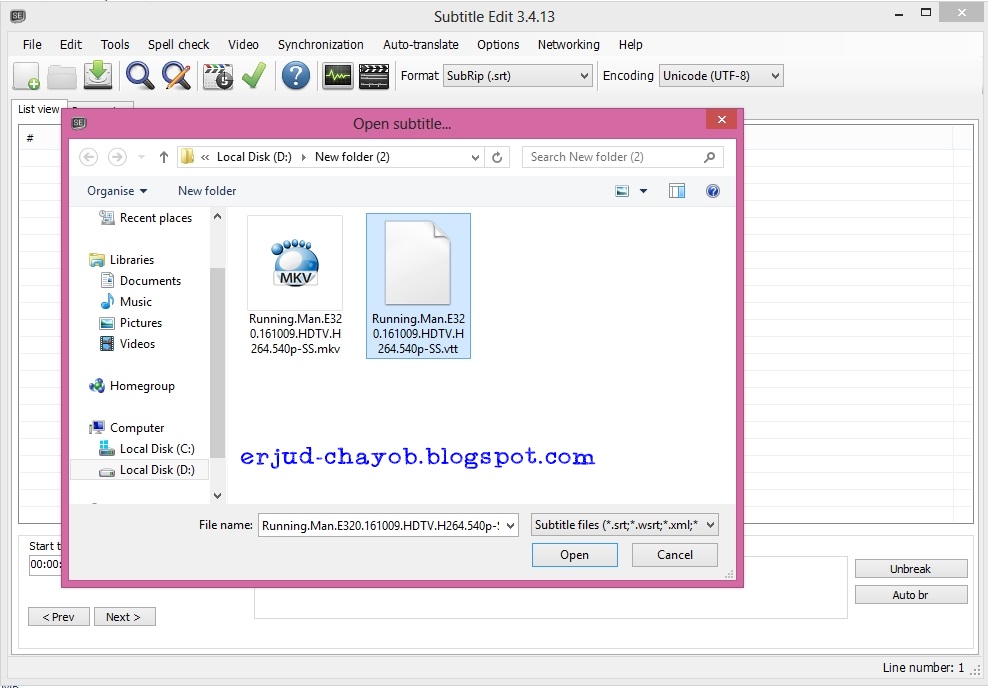Screen dimensions: 988x688
Task: Open the Synchronization menu
Action: click(x=321, y=45)
